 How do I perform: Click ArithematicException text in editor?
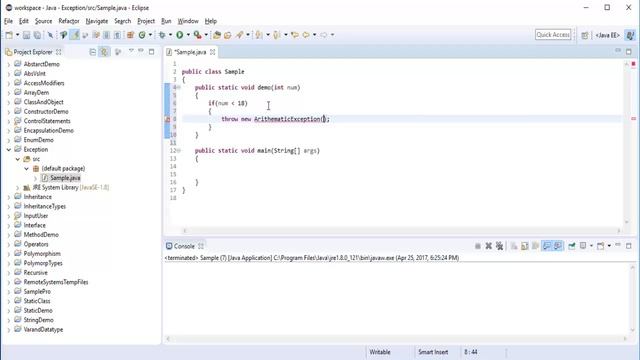click(287, 119)
